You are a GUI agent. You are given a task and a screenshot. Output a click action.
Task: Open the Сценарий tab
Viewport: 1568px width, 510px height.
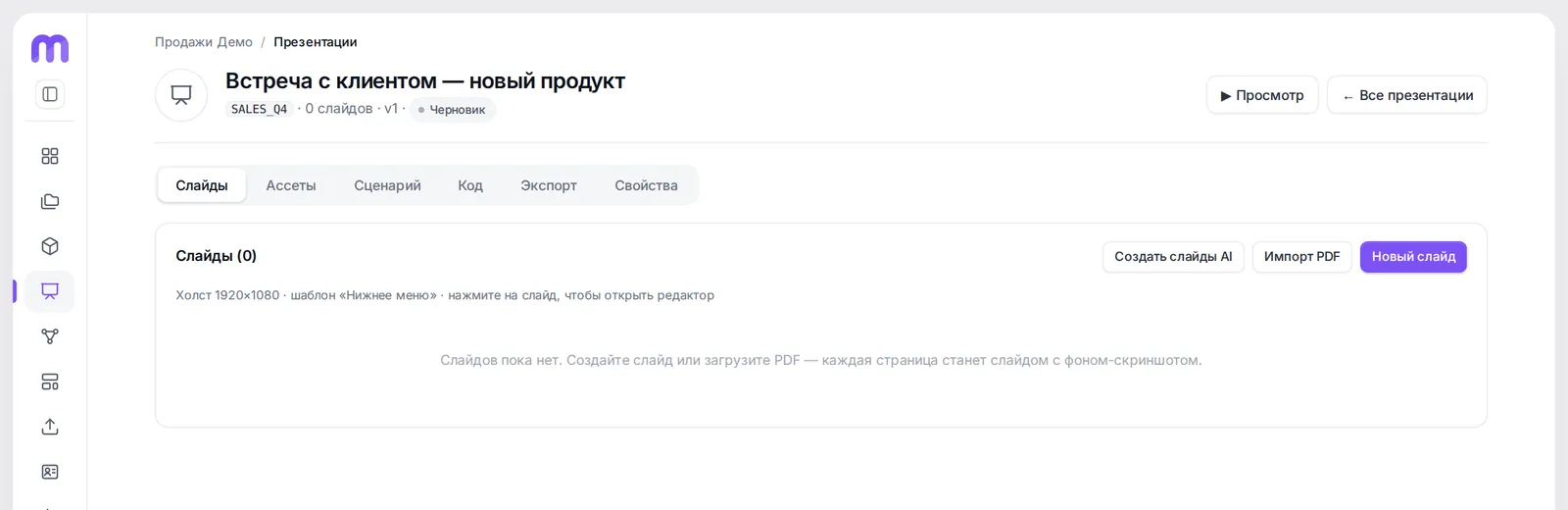pos(387,185)
